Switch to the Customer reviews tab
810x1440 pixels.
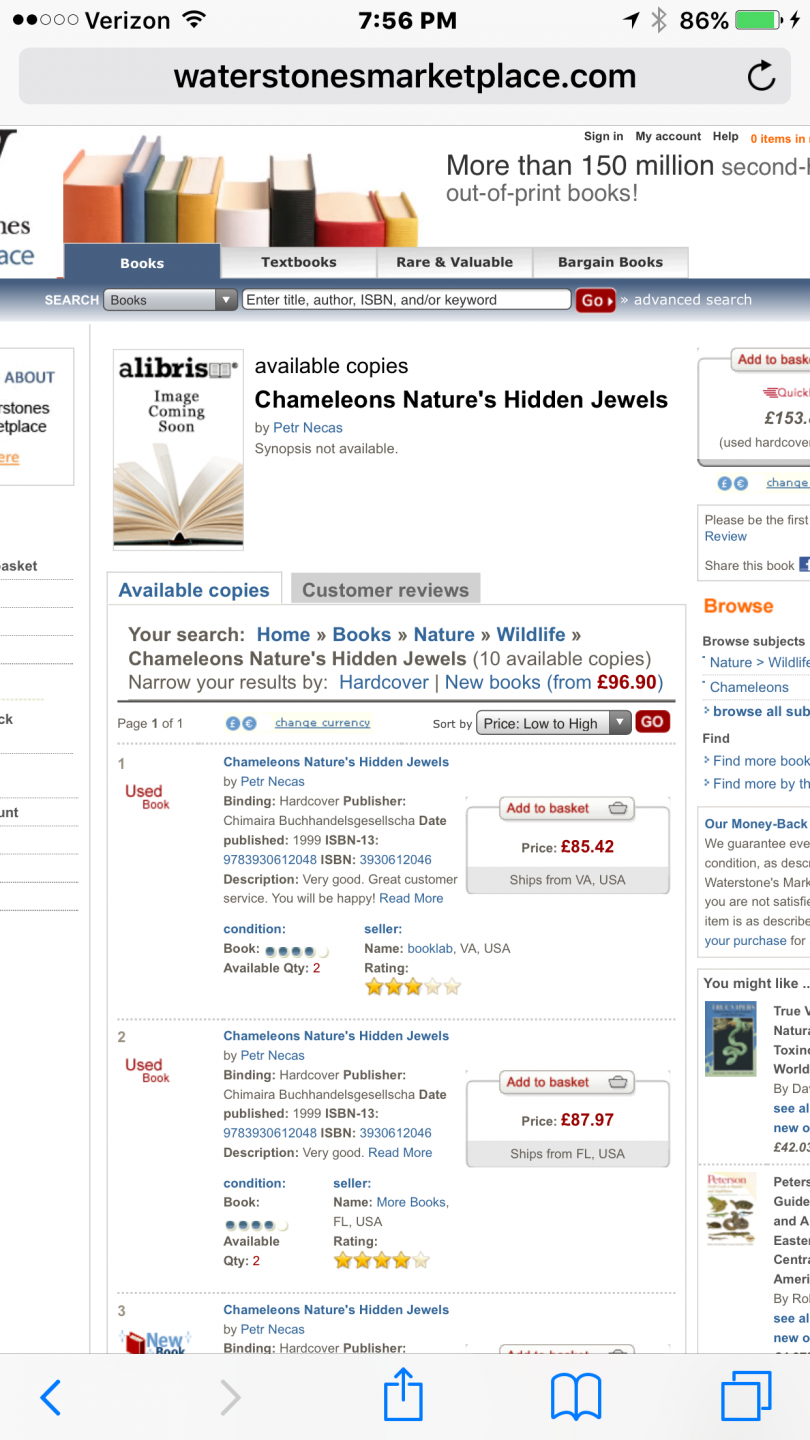click(385, 590)
